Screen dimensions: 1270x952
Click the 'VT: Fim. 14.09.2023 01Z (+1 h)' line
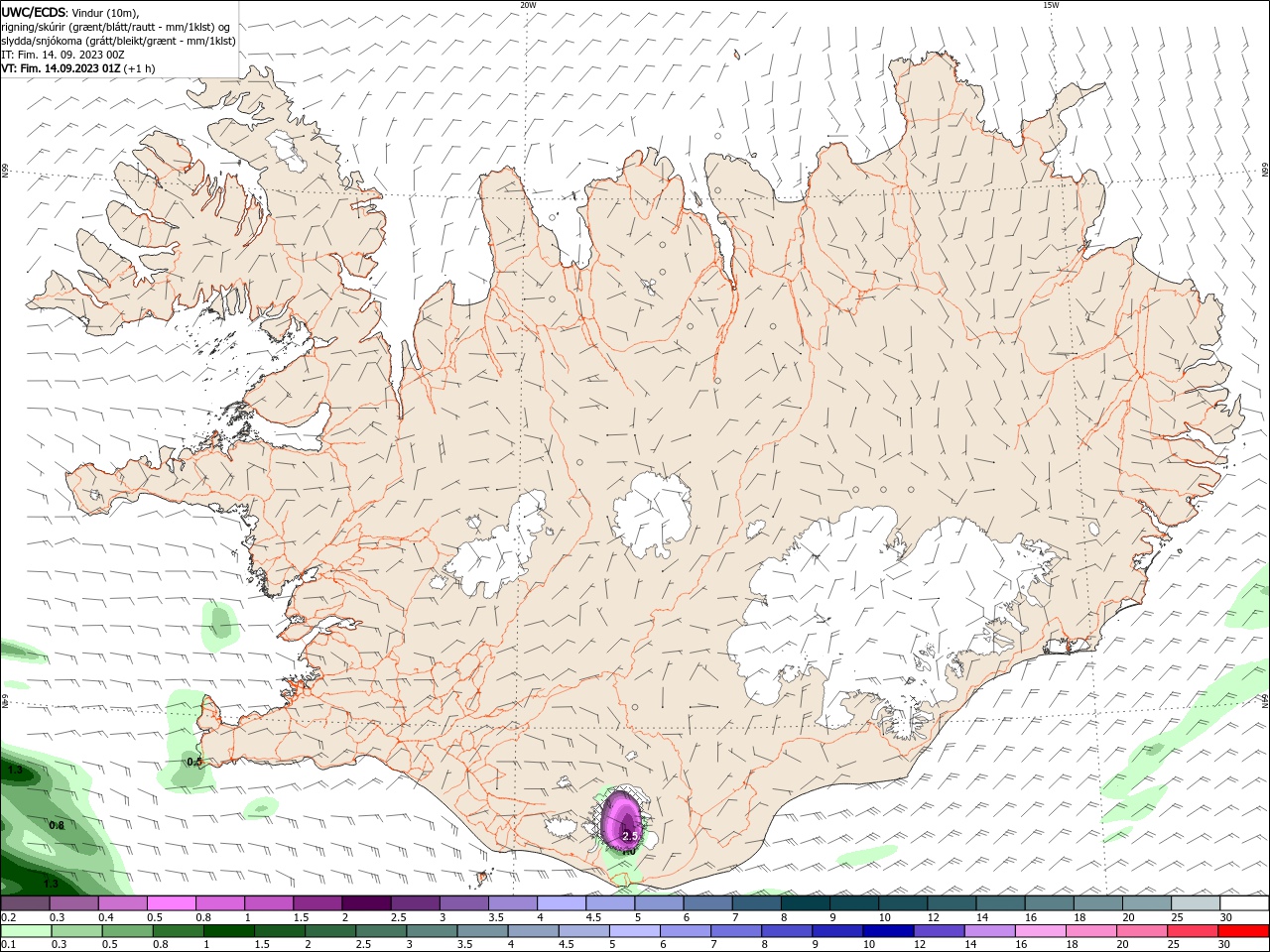77,68
